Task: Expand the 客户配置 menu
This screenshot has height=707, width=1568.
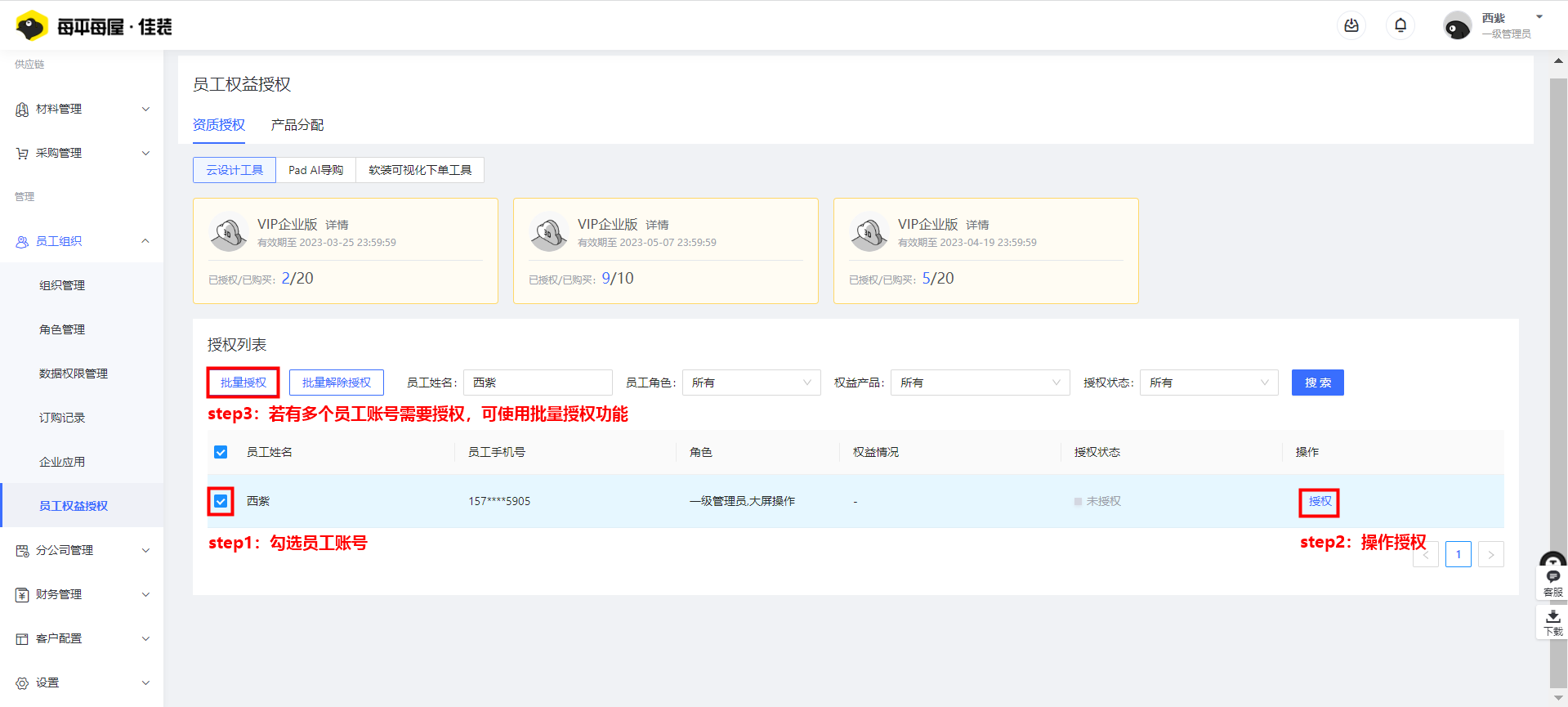Action: 145,638
